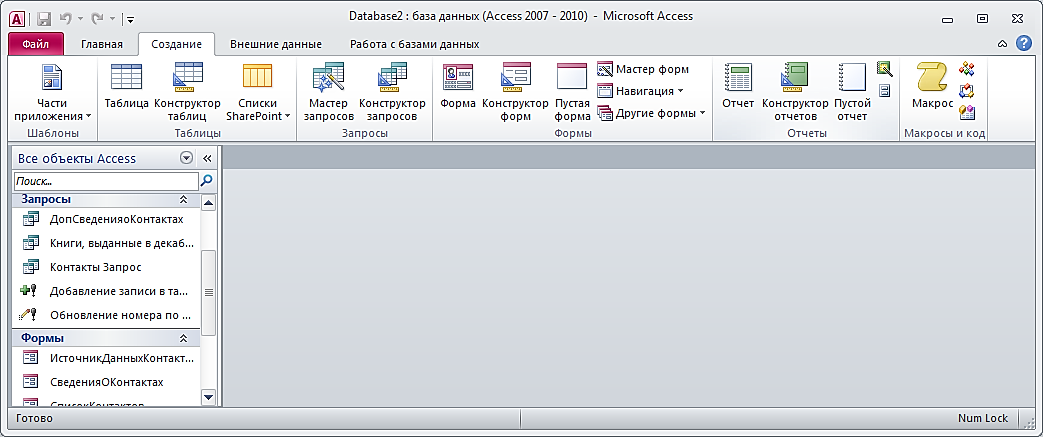The width and height of the screenshot is (1043, 437).
Task: Open Access Help question mark icon
Action: pos(1023,44)
